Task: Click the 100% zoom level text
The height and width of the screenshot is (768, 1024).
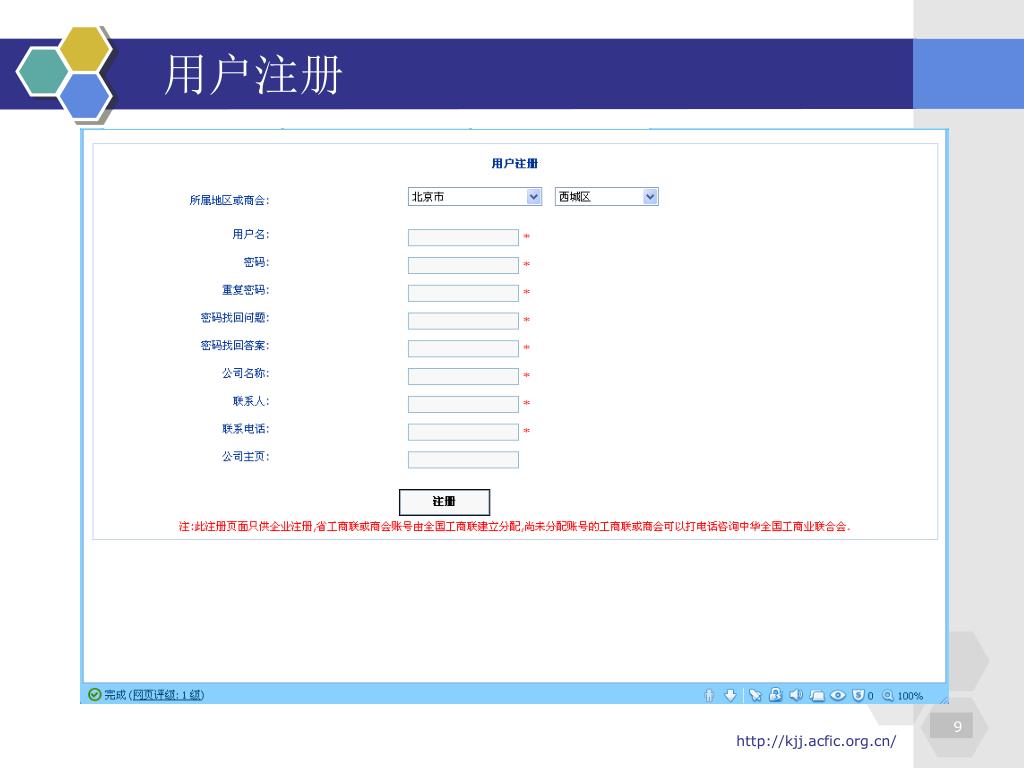Action: (x=910, y=696)
